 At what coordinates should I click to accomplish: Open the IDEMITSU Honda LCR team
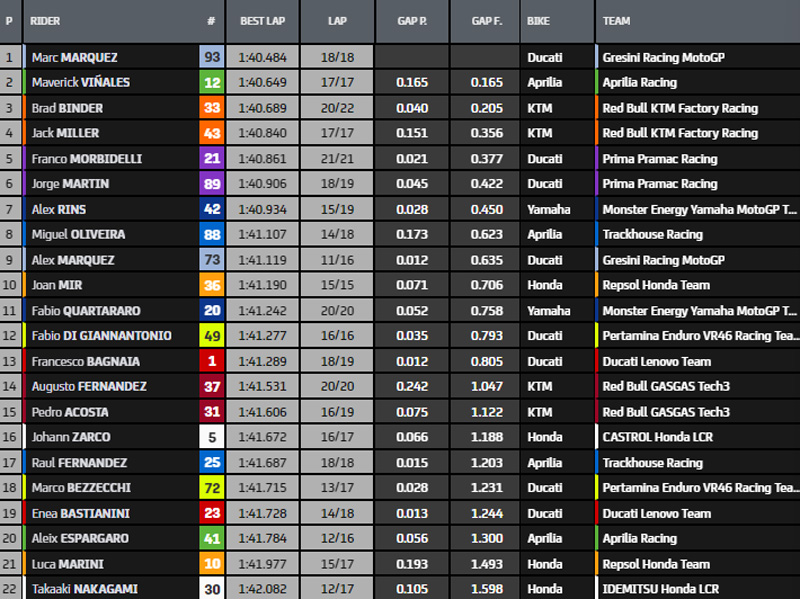(x=659, y=589)
